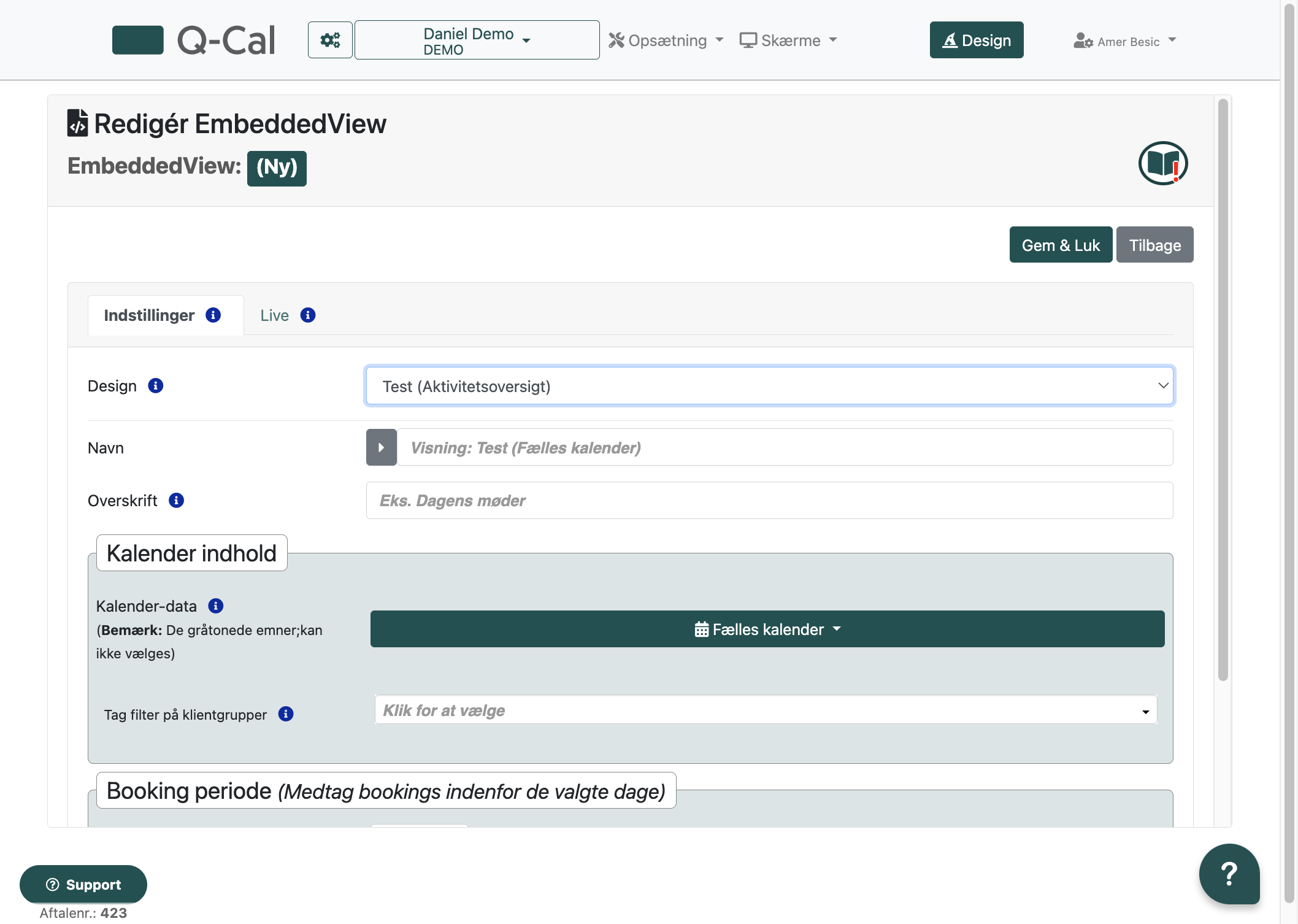Screen dimensions: 1298x924
Task: Click the Tilbage button
Action: [1154, 245]
